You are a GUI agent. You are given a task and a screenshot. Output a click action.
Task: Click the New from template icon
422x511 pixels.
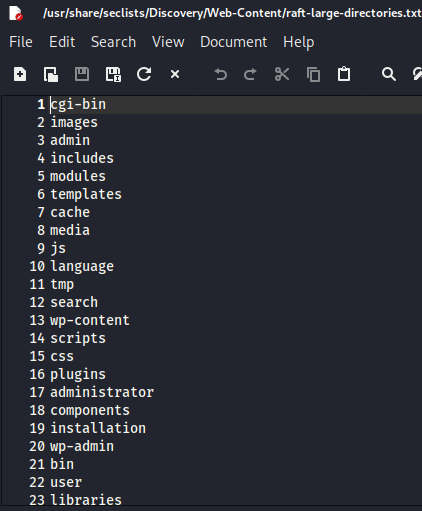[x=51, y=74]
